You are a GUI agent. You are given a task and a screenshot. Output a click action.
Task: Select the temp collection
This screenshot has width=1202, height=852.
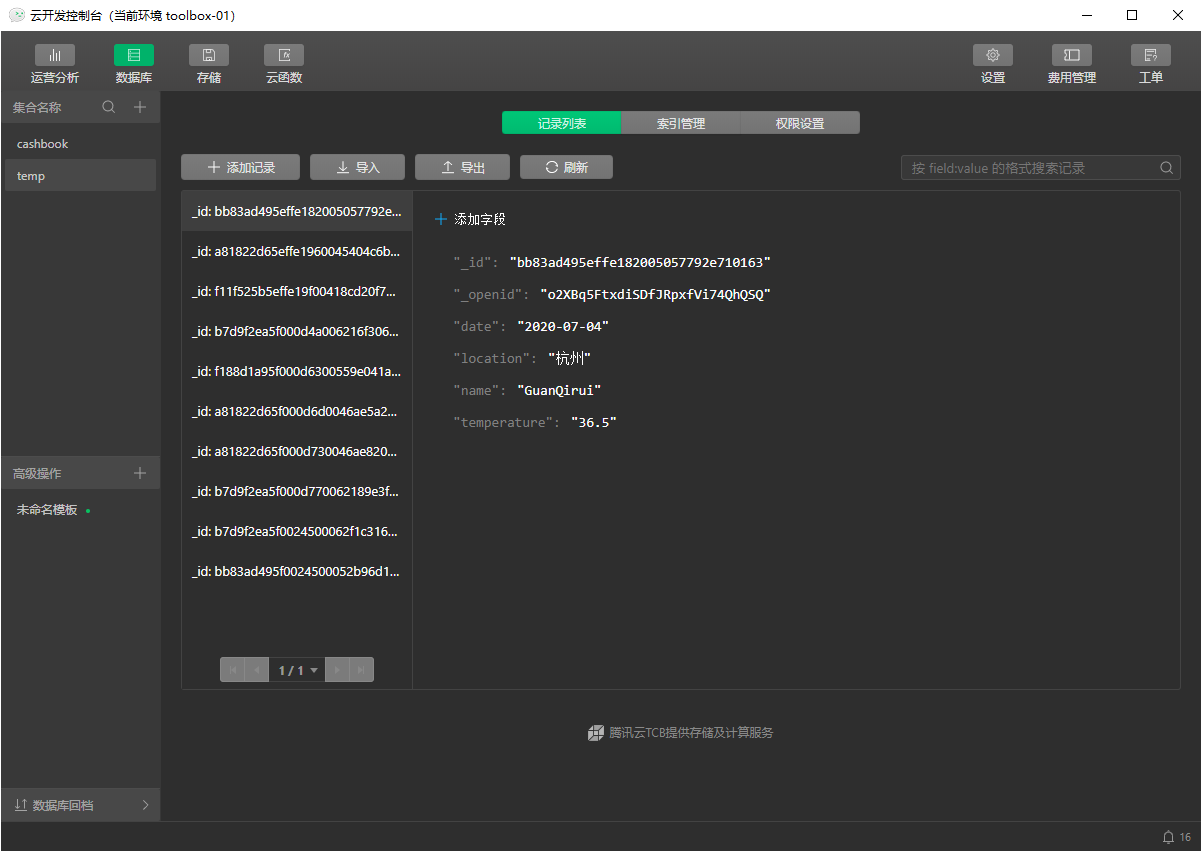(x=79, y=176)
